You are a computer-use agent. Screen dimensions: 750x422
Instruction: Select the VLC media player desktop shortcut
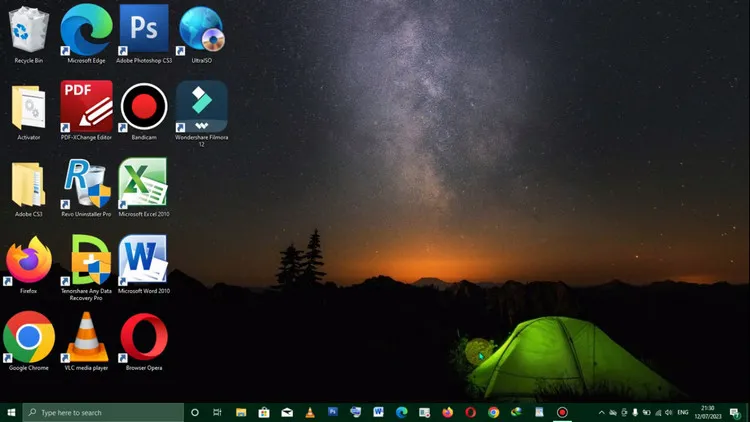coord(86,342)
